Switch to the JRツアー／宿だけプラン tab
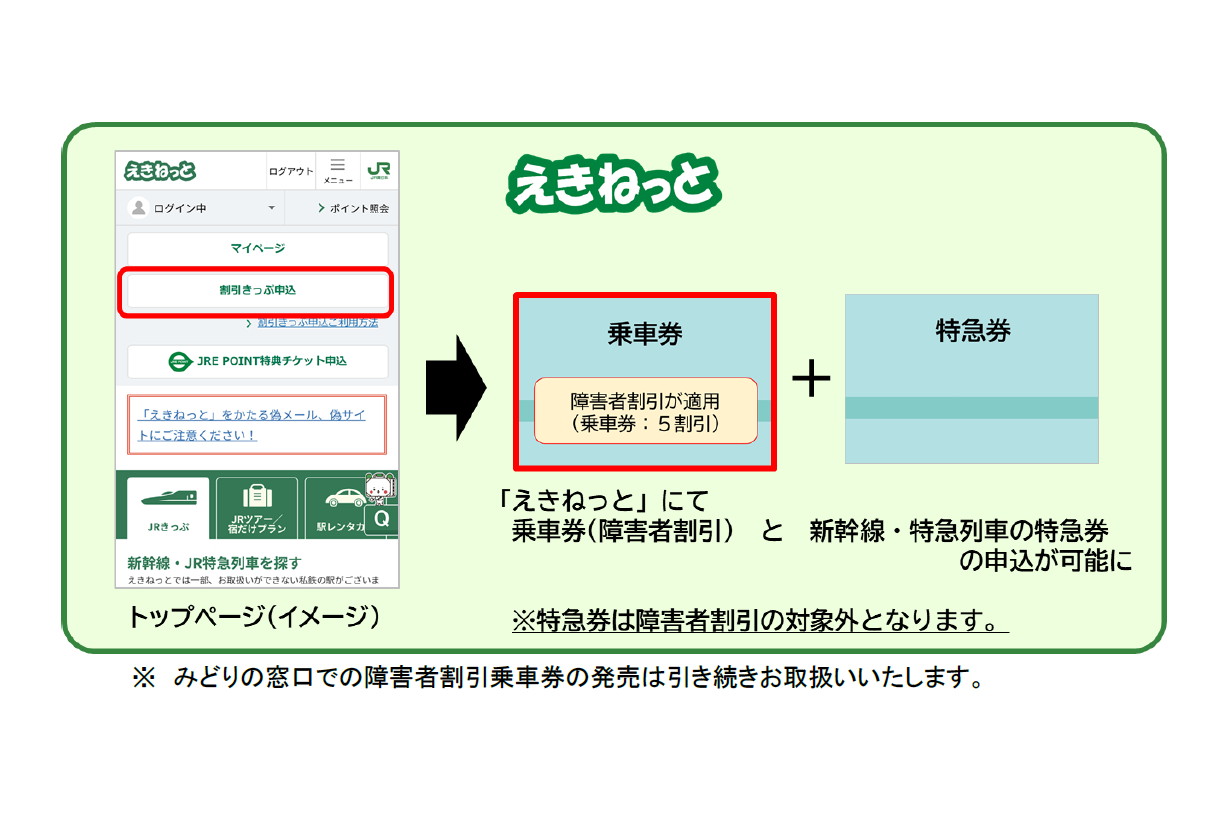The width and height of the screenshot is (1227, 818). point(258,523)
